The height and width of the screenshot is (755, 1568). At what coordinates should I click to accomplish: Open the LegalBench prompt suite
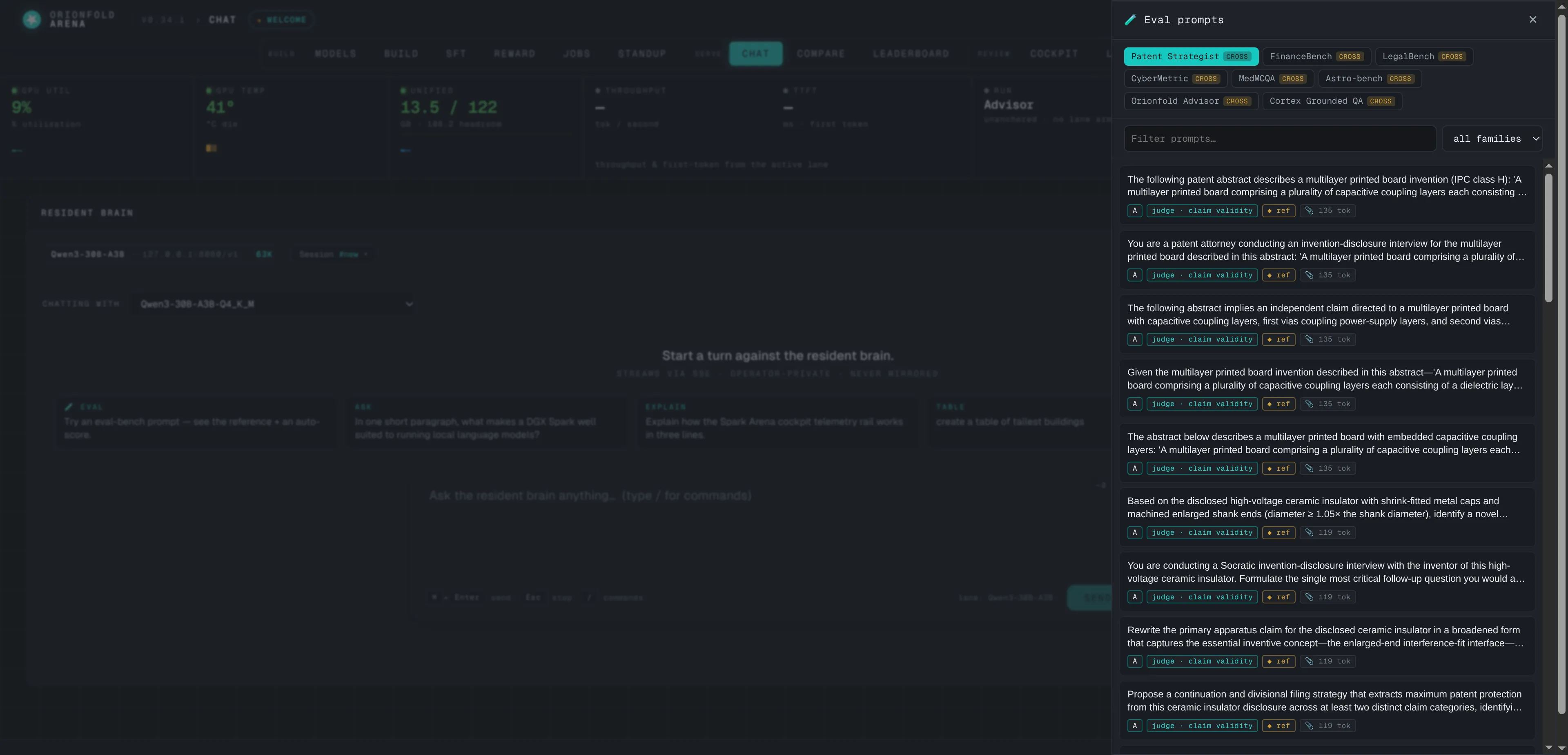1424,57
